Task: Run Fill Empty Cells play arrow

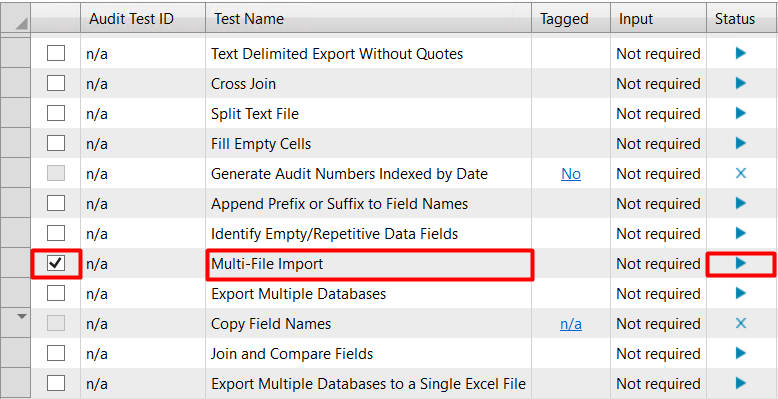Action: 740,143
